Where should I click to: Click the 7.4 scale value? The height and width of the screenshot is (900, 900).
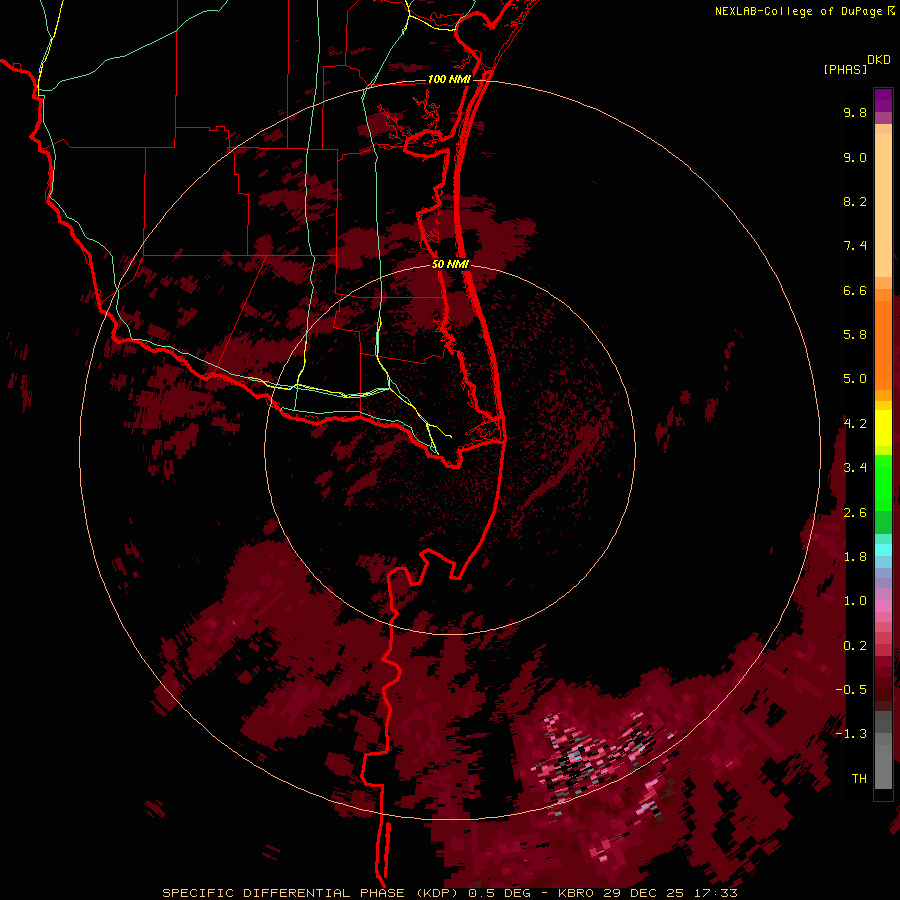point(855,246)
